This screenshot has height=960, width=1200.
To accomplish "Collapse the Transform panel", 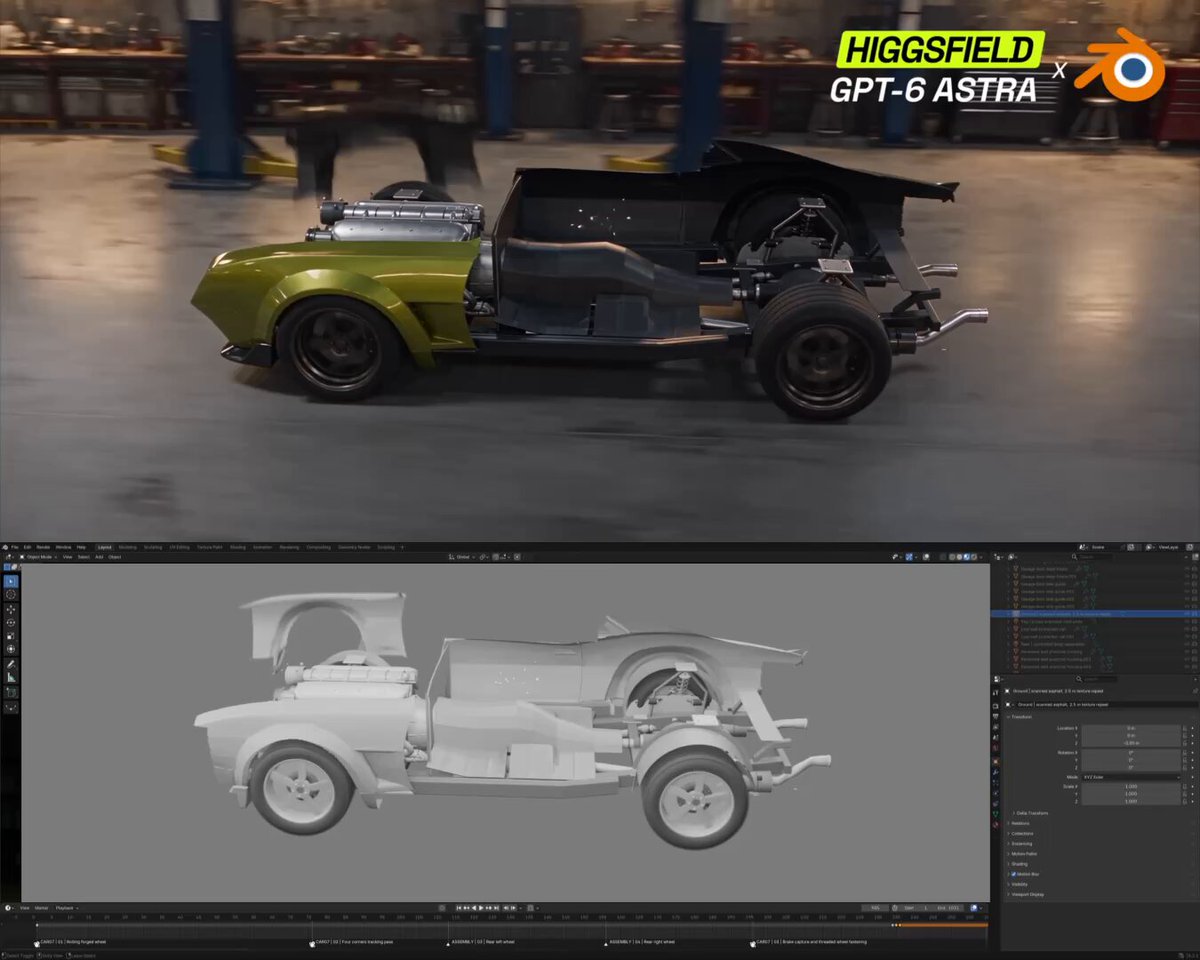I will [x=1021, y=716].
